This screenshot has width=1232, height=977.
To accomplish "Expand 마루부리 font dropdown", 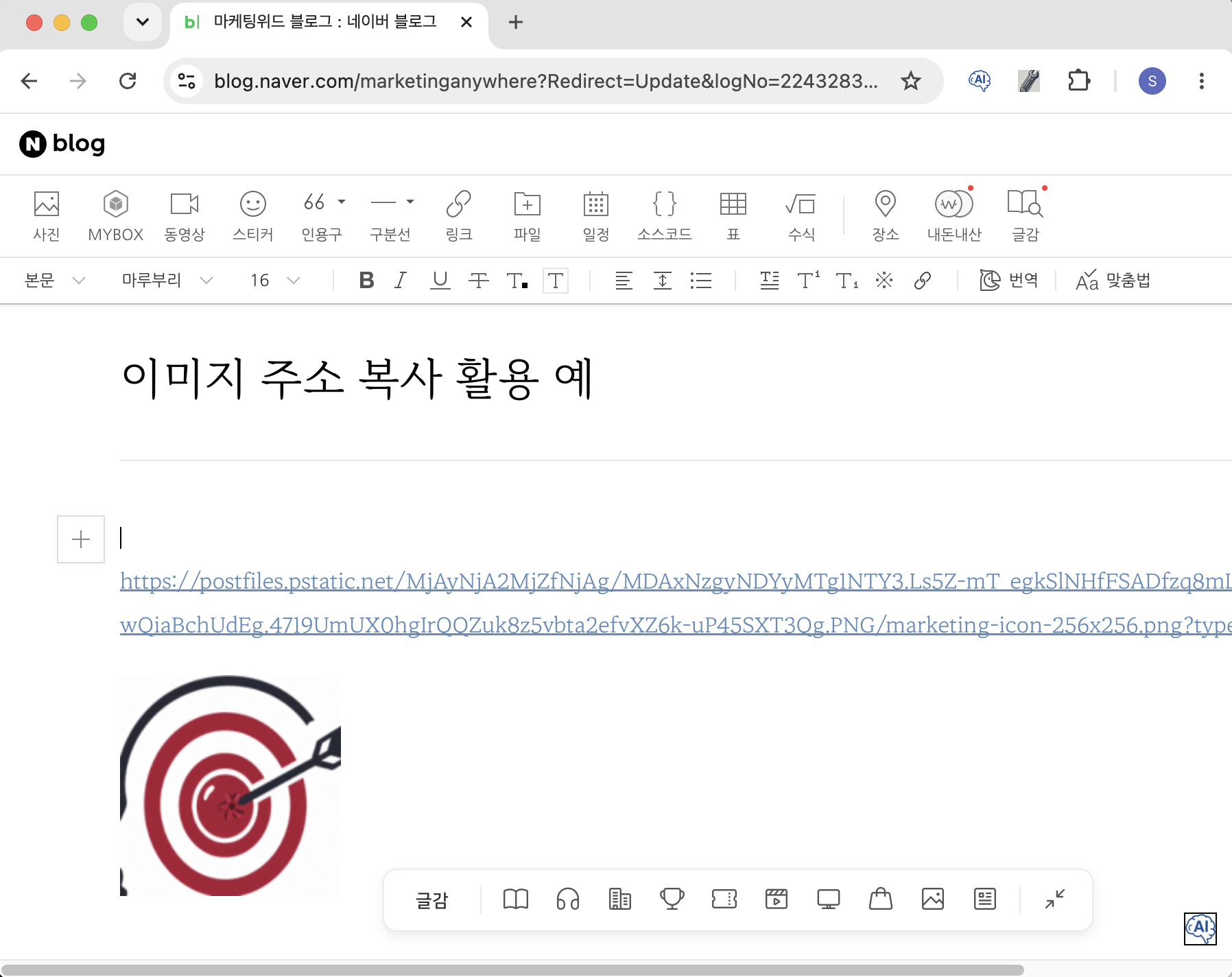I will [167, 280].
